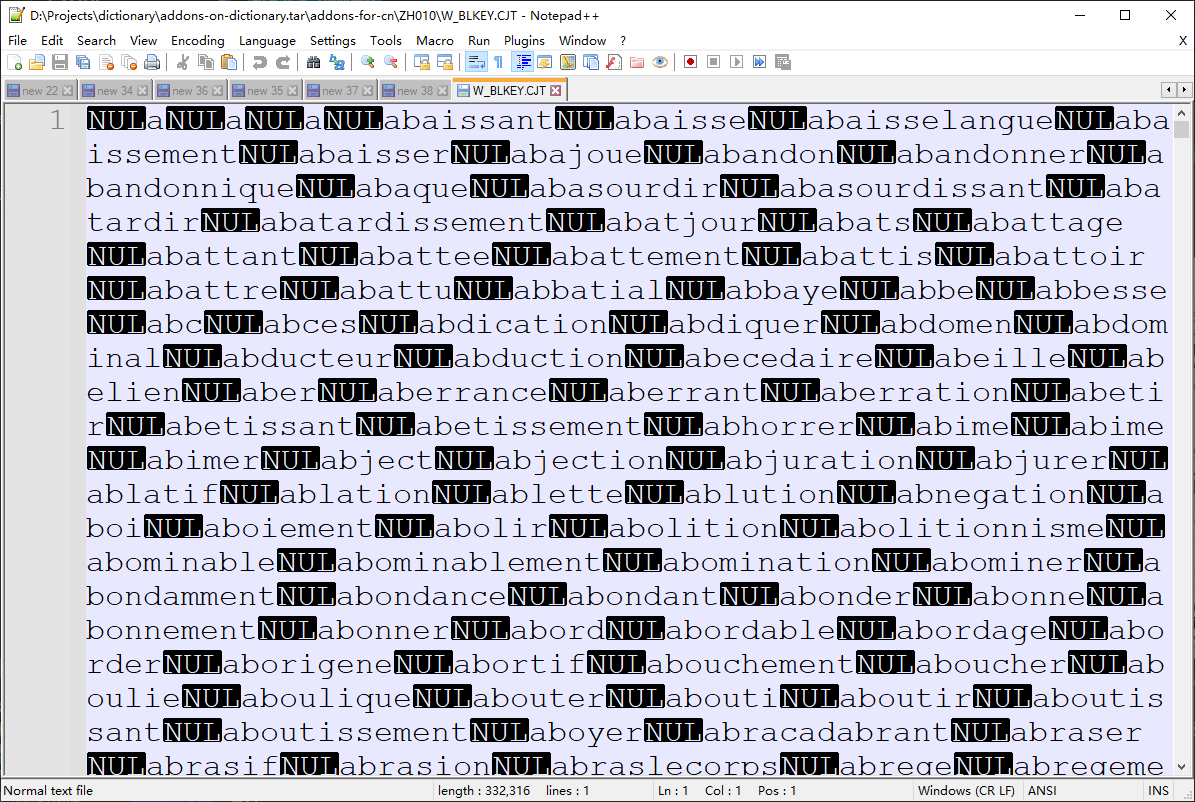Click the New file toolbar icon

pyautogui.click(x=15, y=62)
